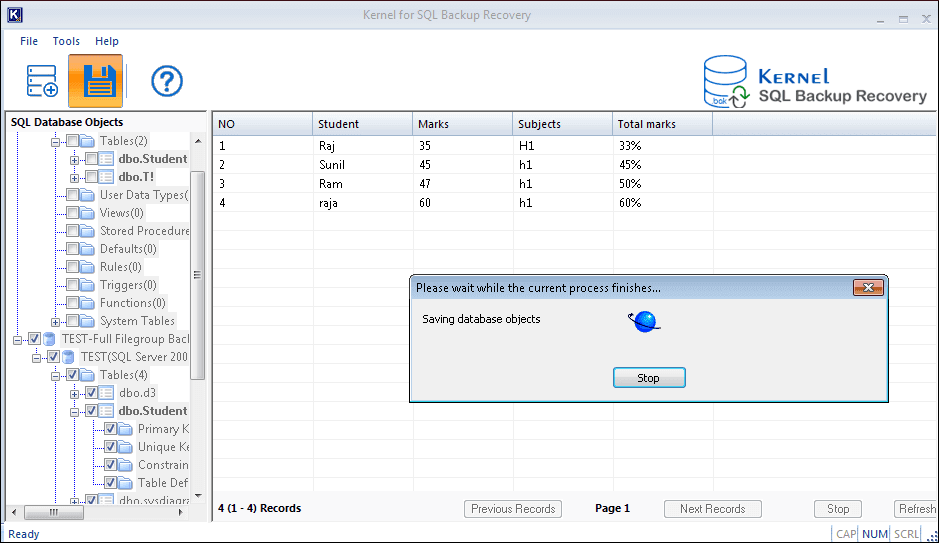Click the Views(0) folder icon
Screen dimensions: 939x543
pyautogui.click(x=87, y=213)
